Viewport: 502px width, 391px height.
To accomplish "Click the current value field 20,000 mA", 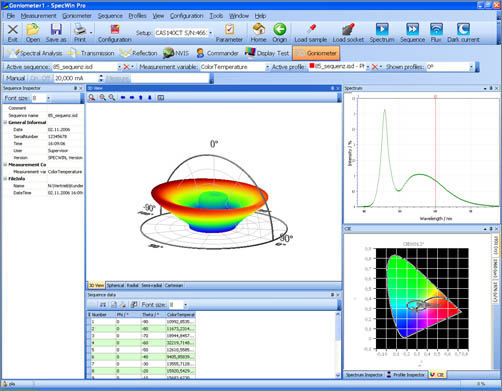I will [x=77, y=78].
